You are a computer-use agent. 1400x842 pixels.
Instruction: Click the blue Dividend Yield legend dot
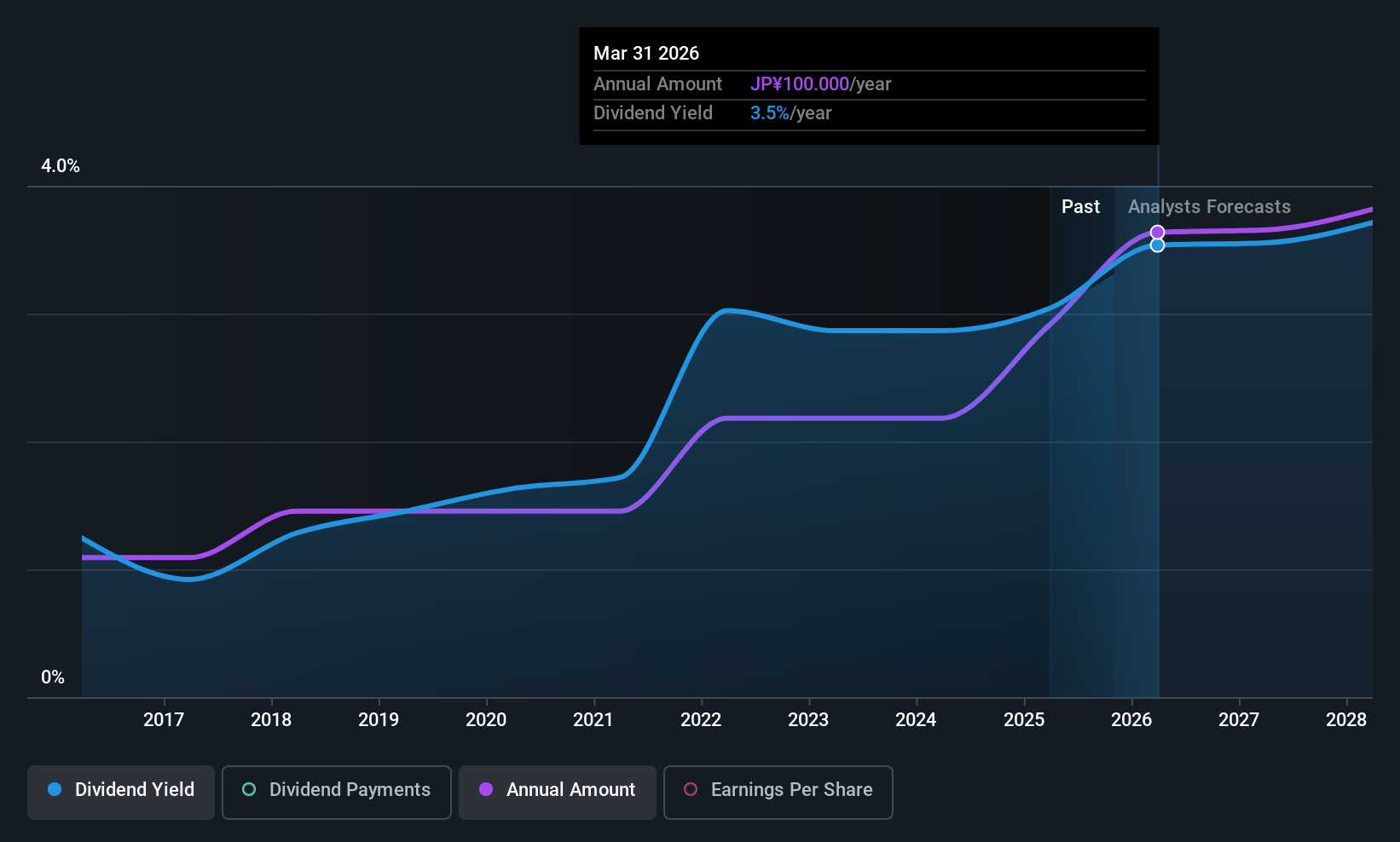55,790
